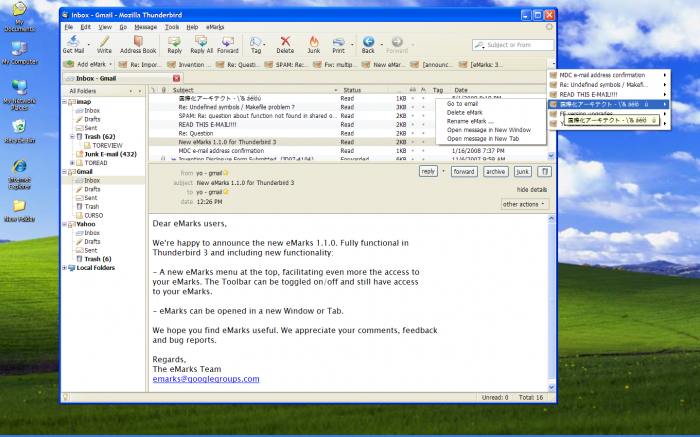
Task: Expand the TOREAD folder
Action: (72, 163)
